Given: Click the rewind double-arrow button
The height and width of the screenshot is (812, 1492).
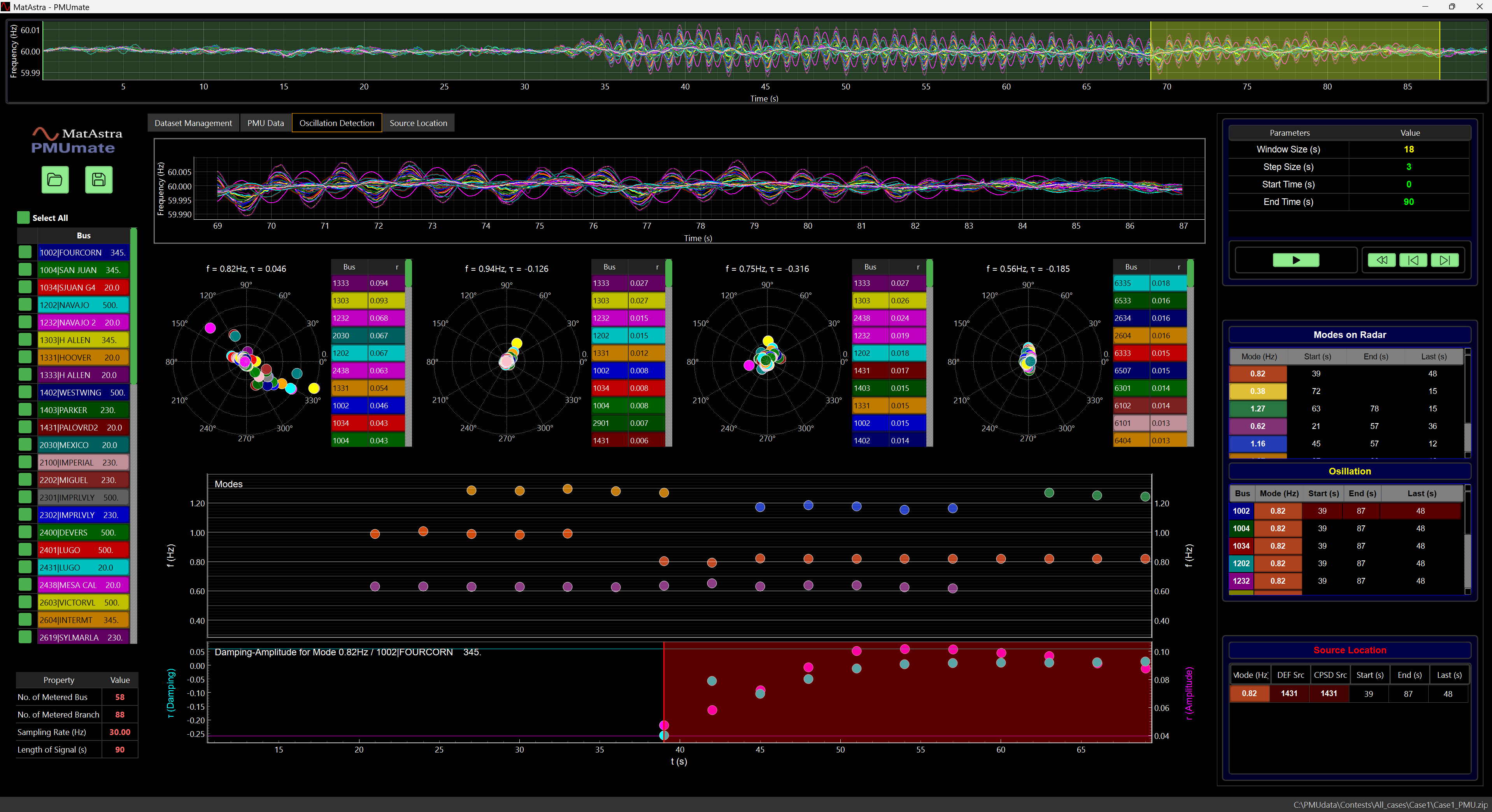Looking at the screenshot, I should [x=1382, y=261].
